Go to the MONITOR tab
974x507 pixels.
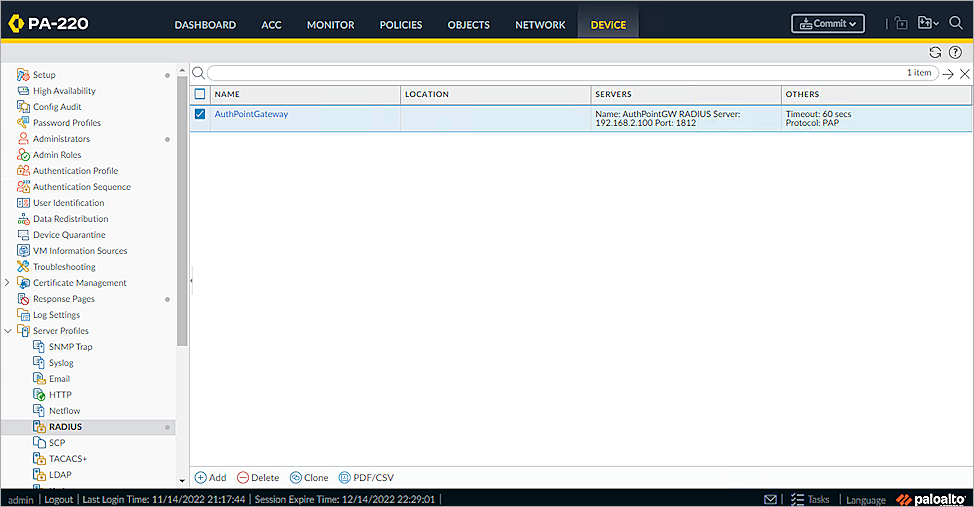[330, 25]
